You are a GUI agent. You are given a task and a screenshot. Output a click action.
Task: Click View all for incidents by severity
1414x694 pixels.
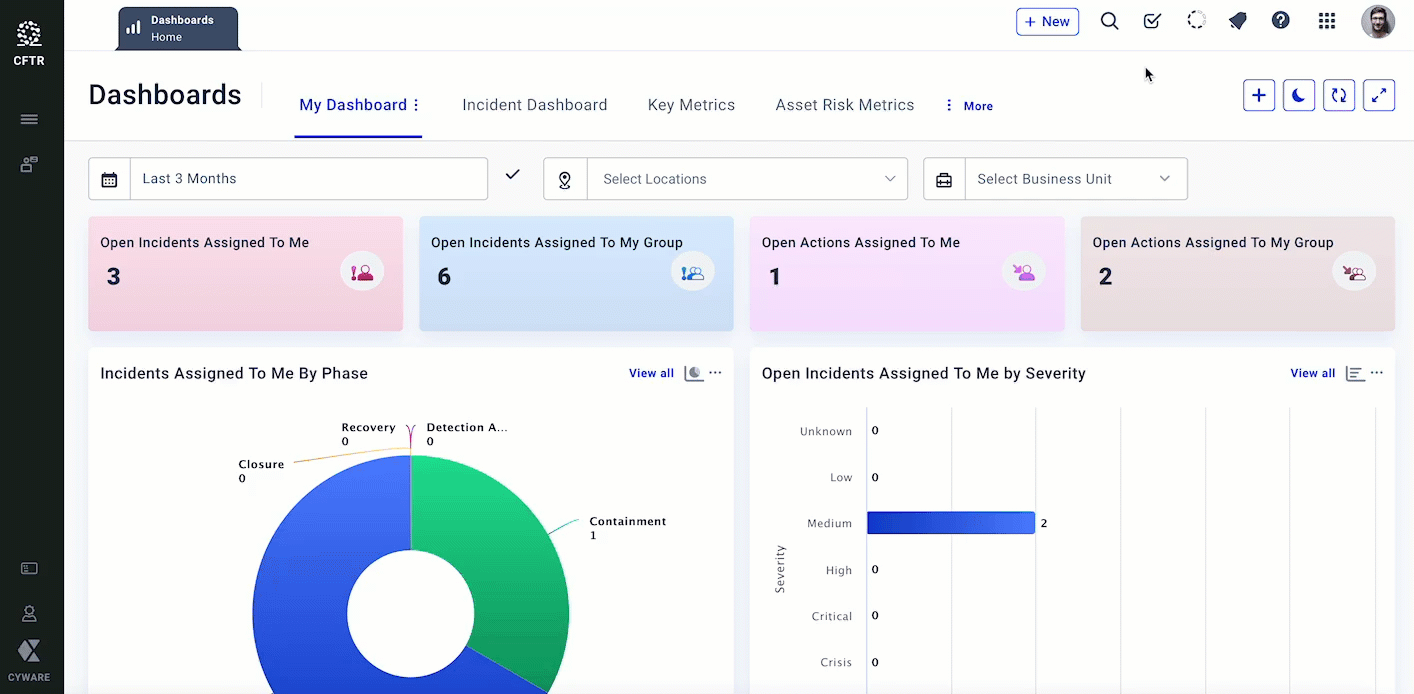1312,373
